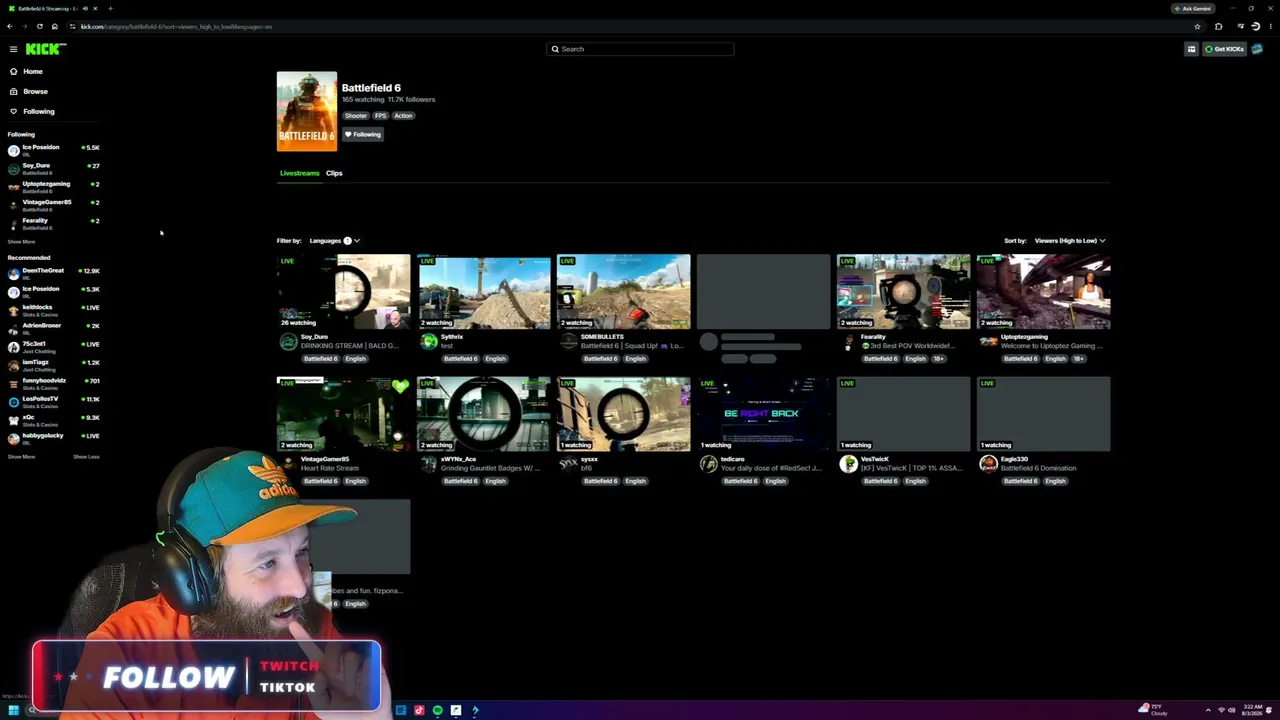Viewport: 1280px width, 720px height.
Task: Bookmark this page with the star icon
Action: [x=1197, y=27]
